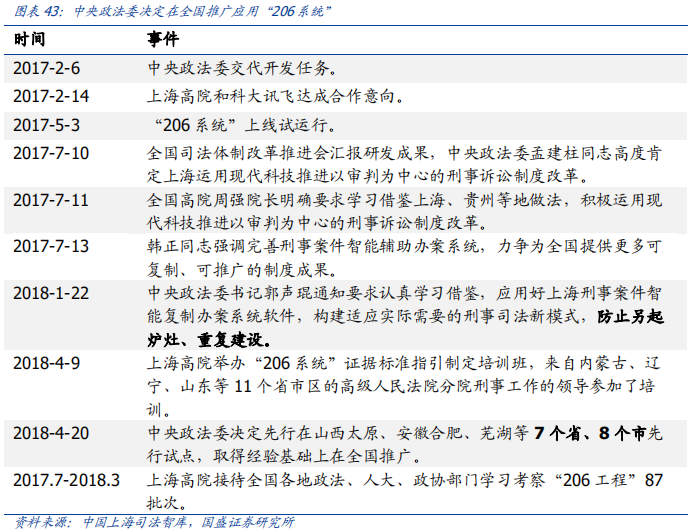This screenshot has height=532, width=690.
Task: Click the table title 图表 43
Action: pos(172,11)
